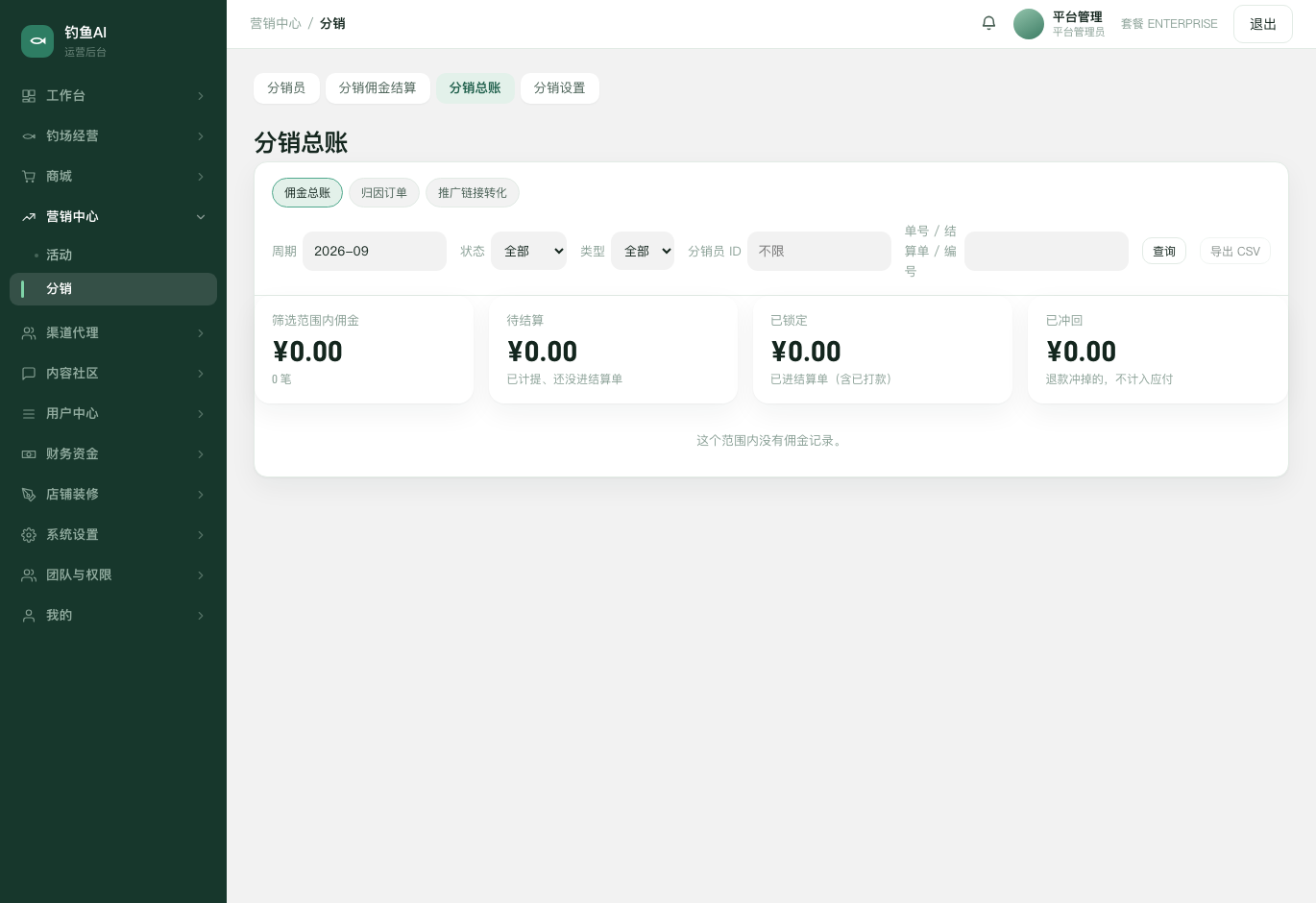
Task: Open 营销中心 breadcrumb link
Action: [276, 23]
